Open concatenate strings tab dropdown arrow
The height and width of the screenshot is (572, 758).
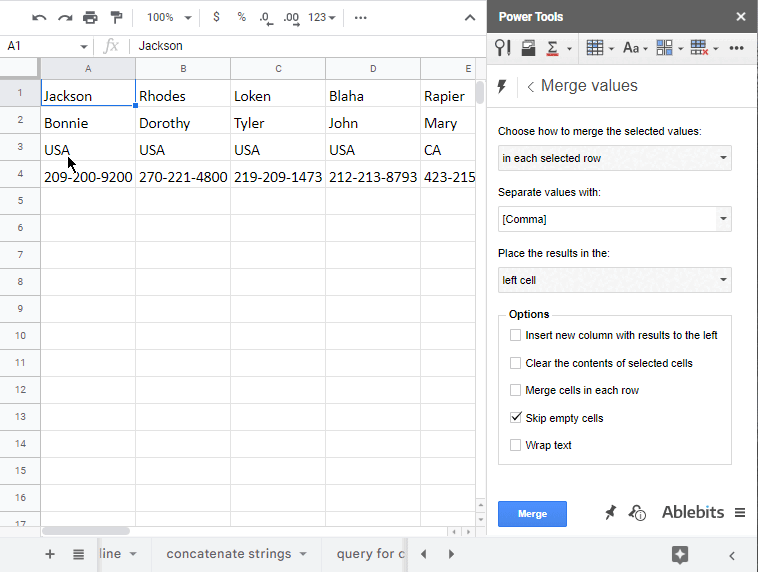(303, 554)
